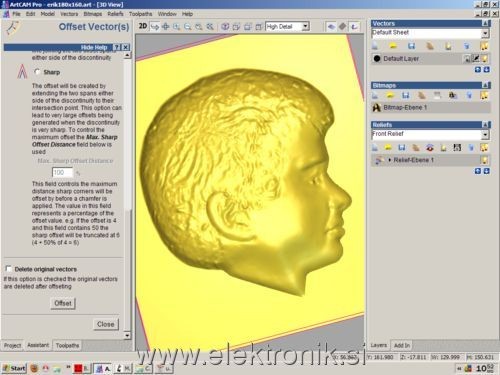Click ArtCAM taskbar button
The width and height of the screenshot is (500, 375).
coord(103,368)
